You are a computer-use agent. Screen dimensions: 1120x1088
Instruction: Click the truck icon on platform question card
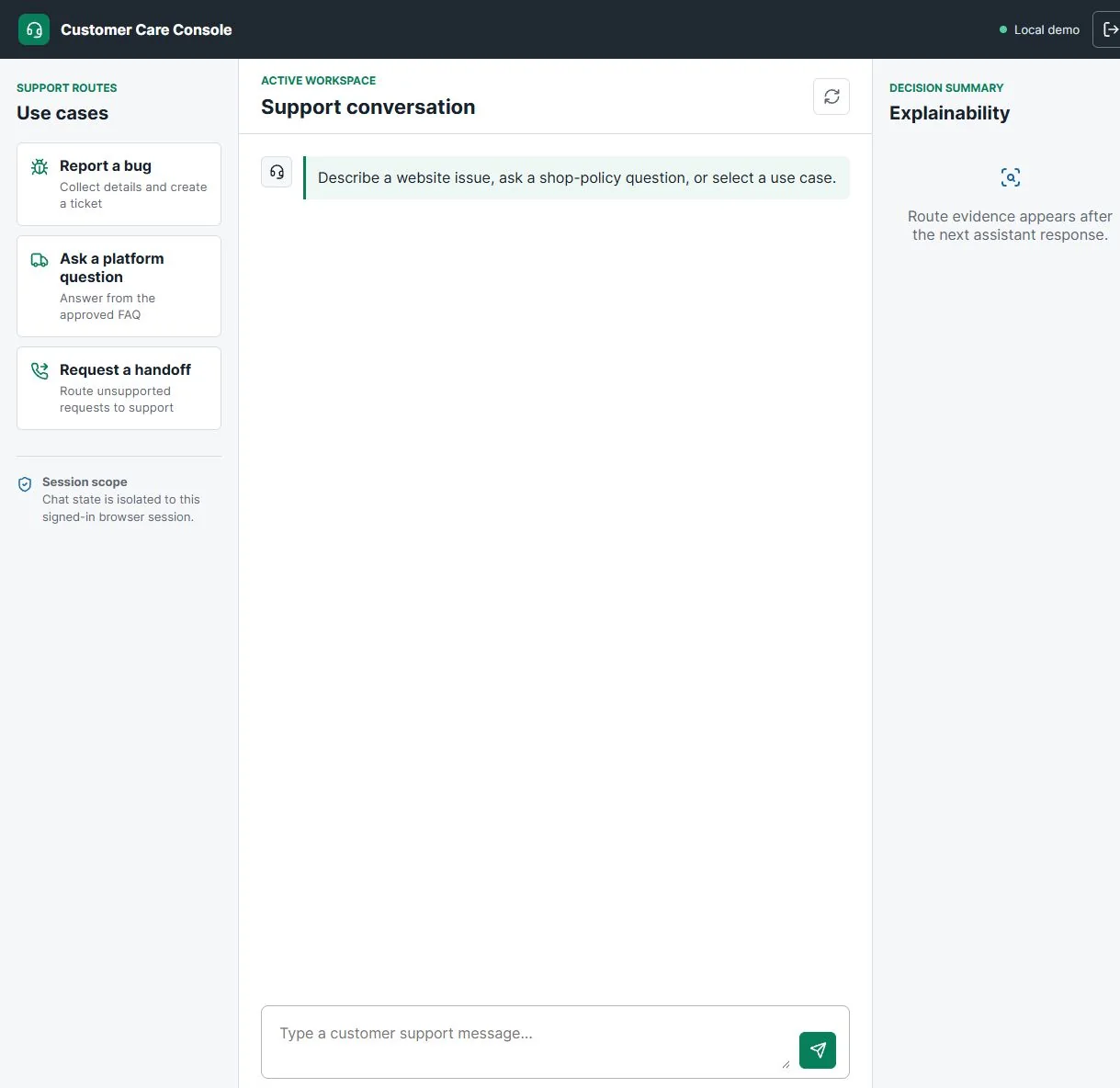coord(40,260)
